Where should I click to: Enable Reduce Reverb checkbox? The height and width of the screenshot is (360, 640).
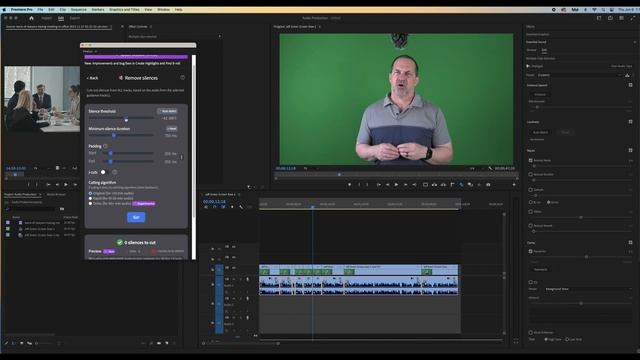tap(531, 225)
